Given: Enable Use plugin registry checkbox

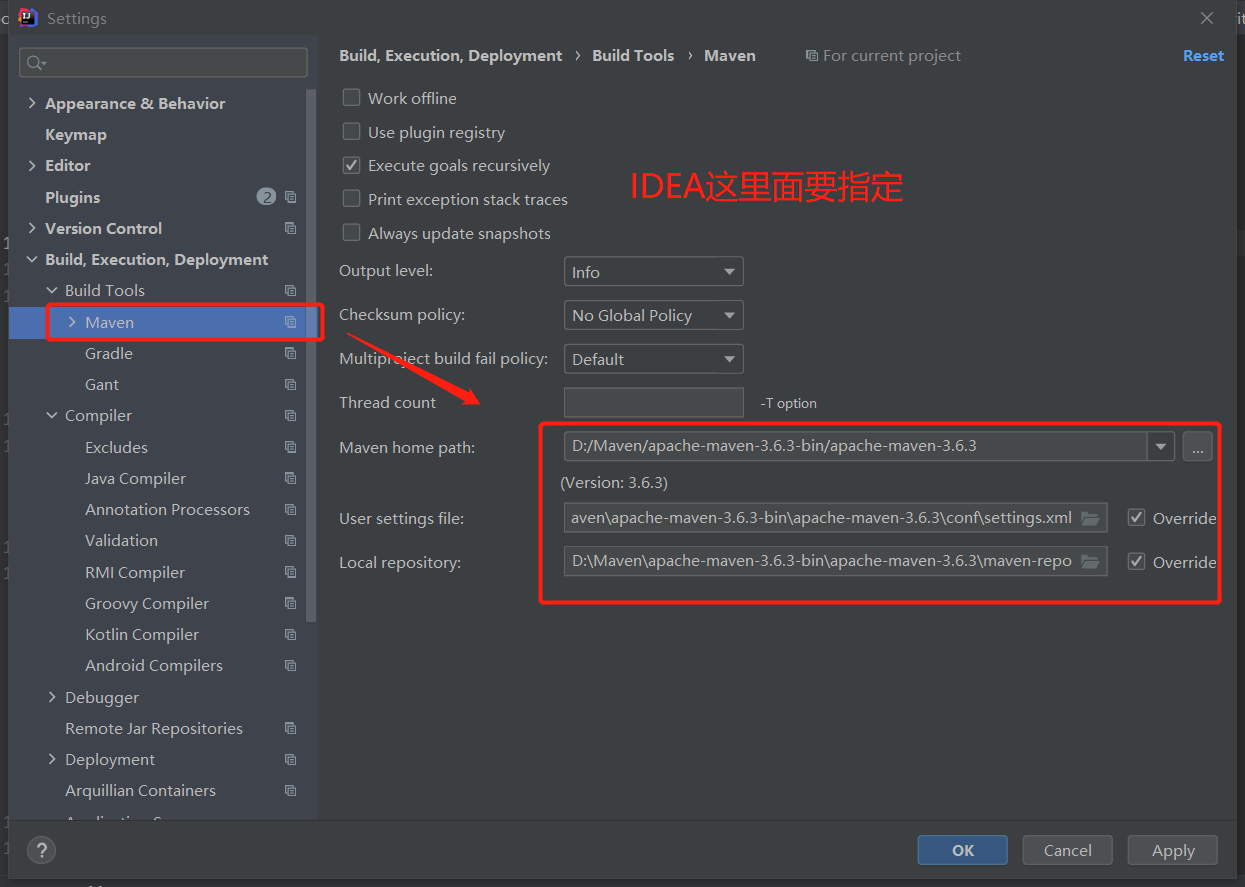Looking at the screenshot, I should point(351,132).
